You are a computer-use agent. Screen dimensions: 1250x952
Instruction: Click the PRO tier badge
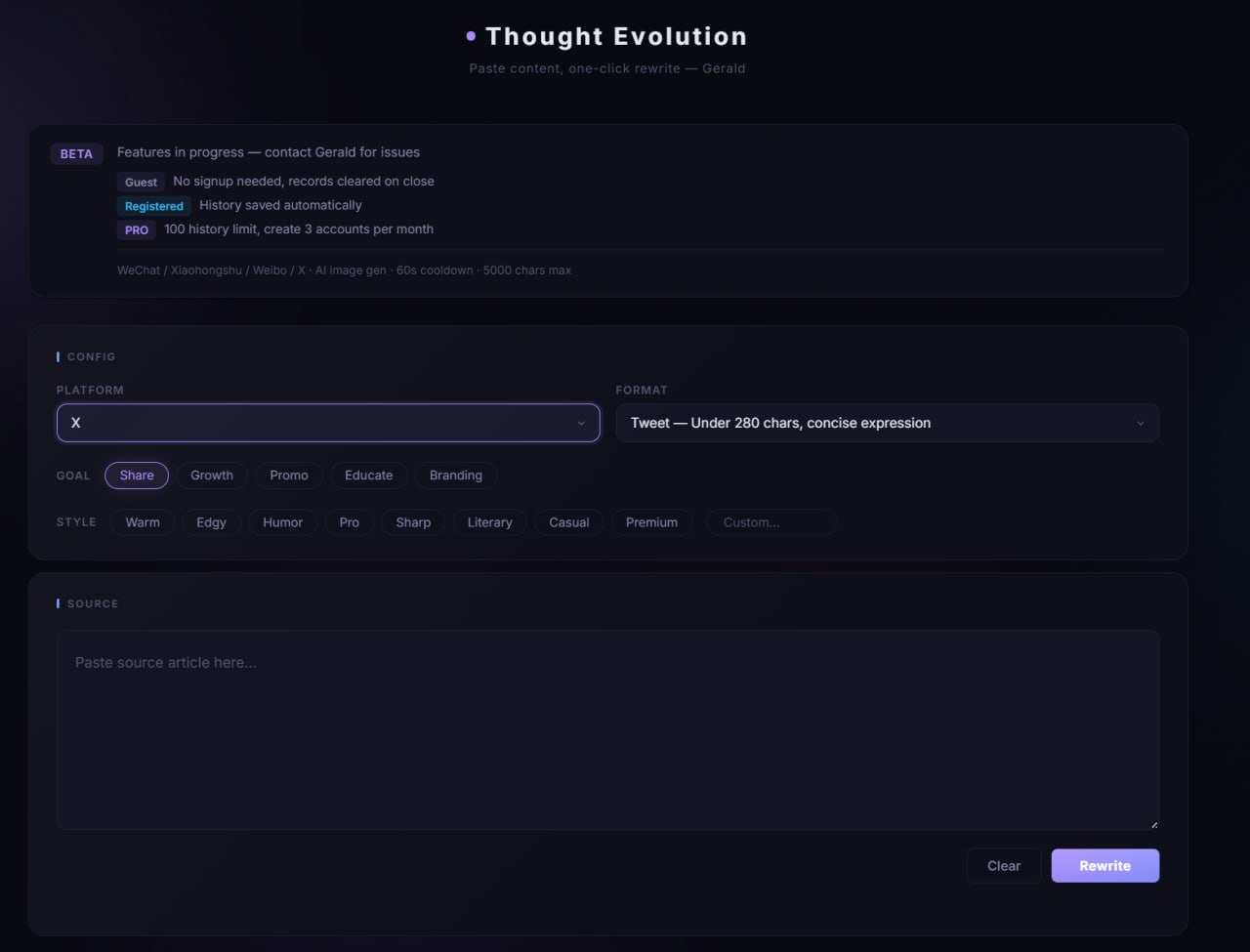click(x=136, y=229)
